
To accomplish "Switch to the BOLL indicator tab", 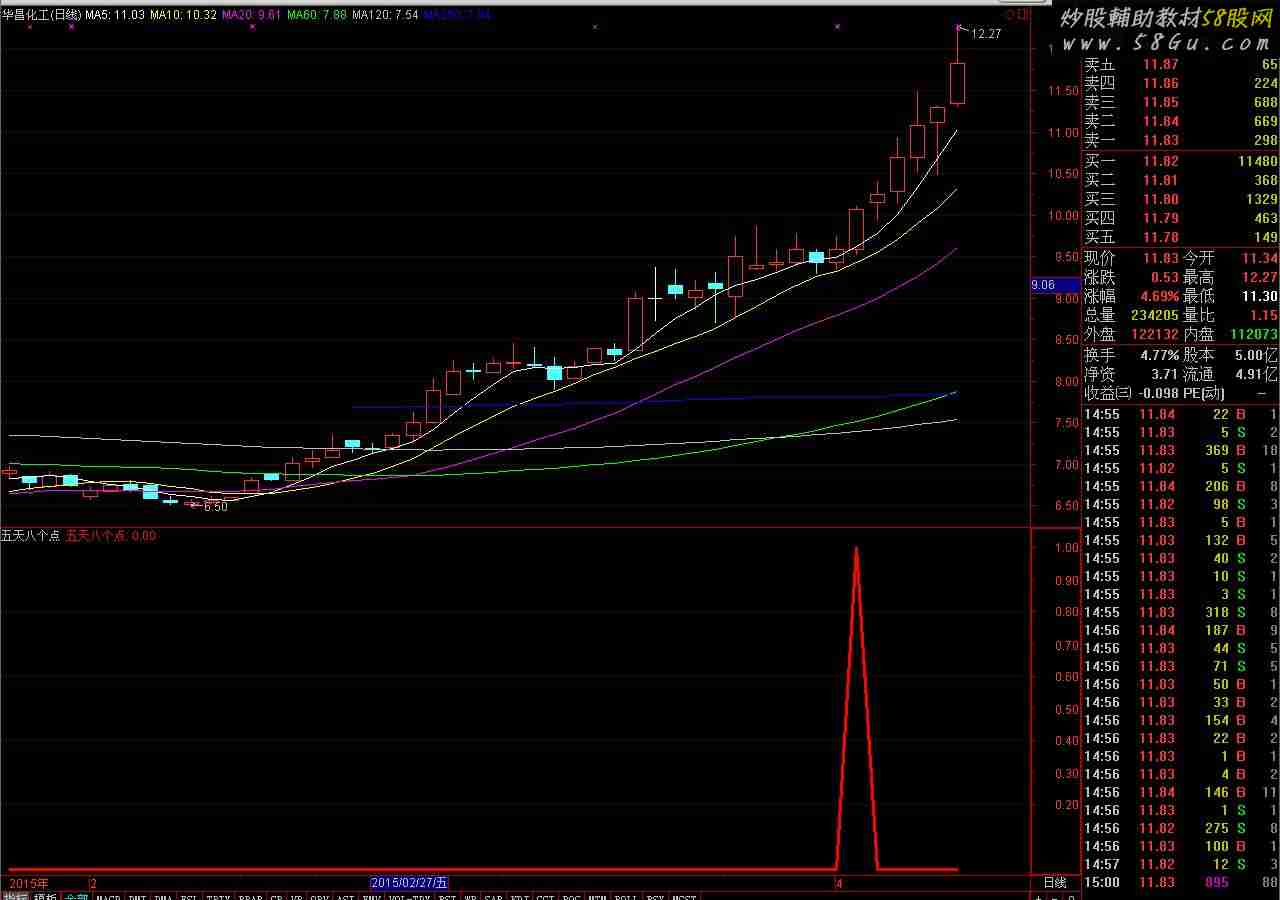I will [x=626, y=897].
